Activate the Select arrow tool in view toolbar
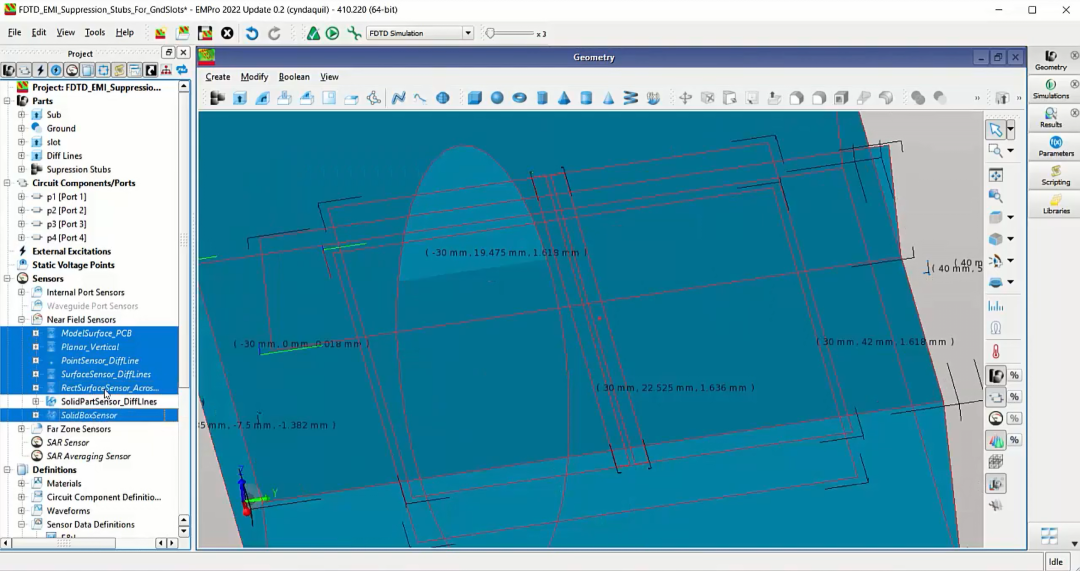 tap(995, 129)
